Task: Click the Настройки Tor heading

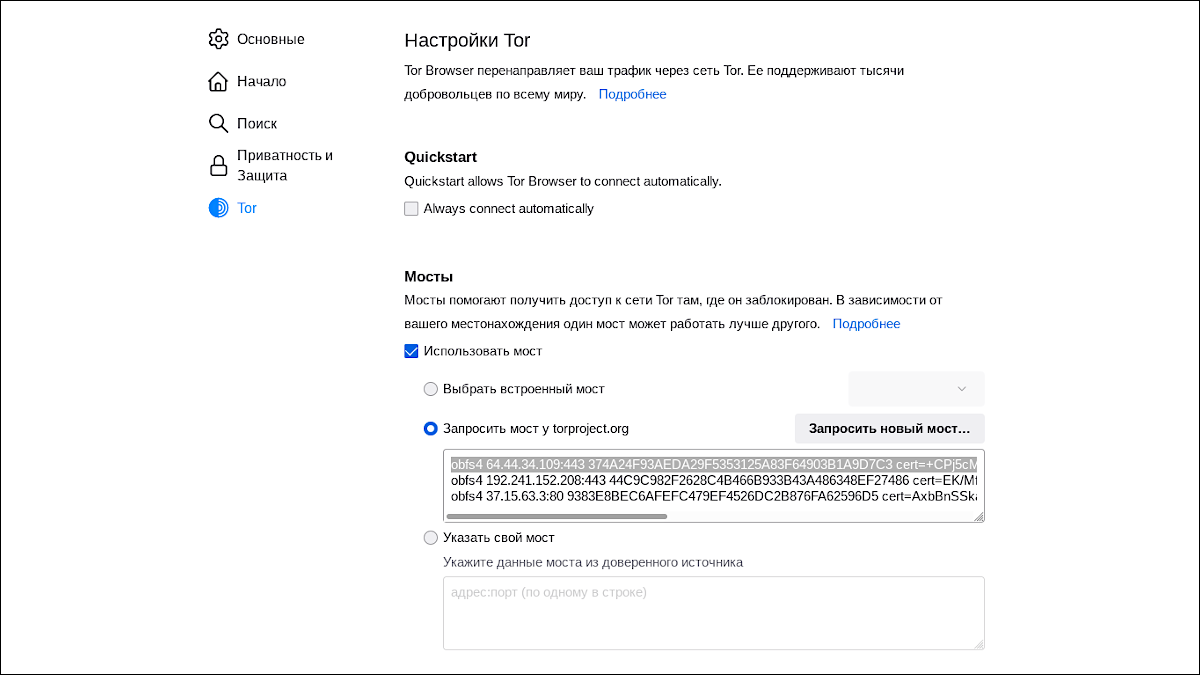Action: [x=467, y=41]
